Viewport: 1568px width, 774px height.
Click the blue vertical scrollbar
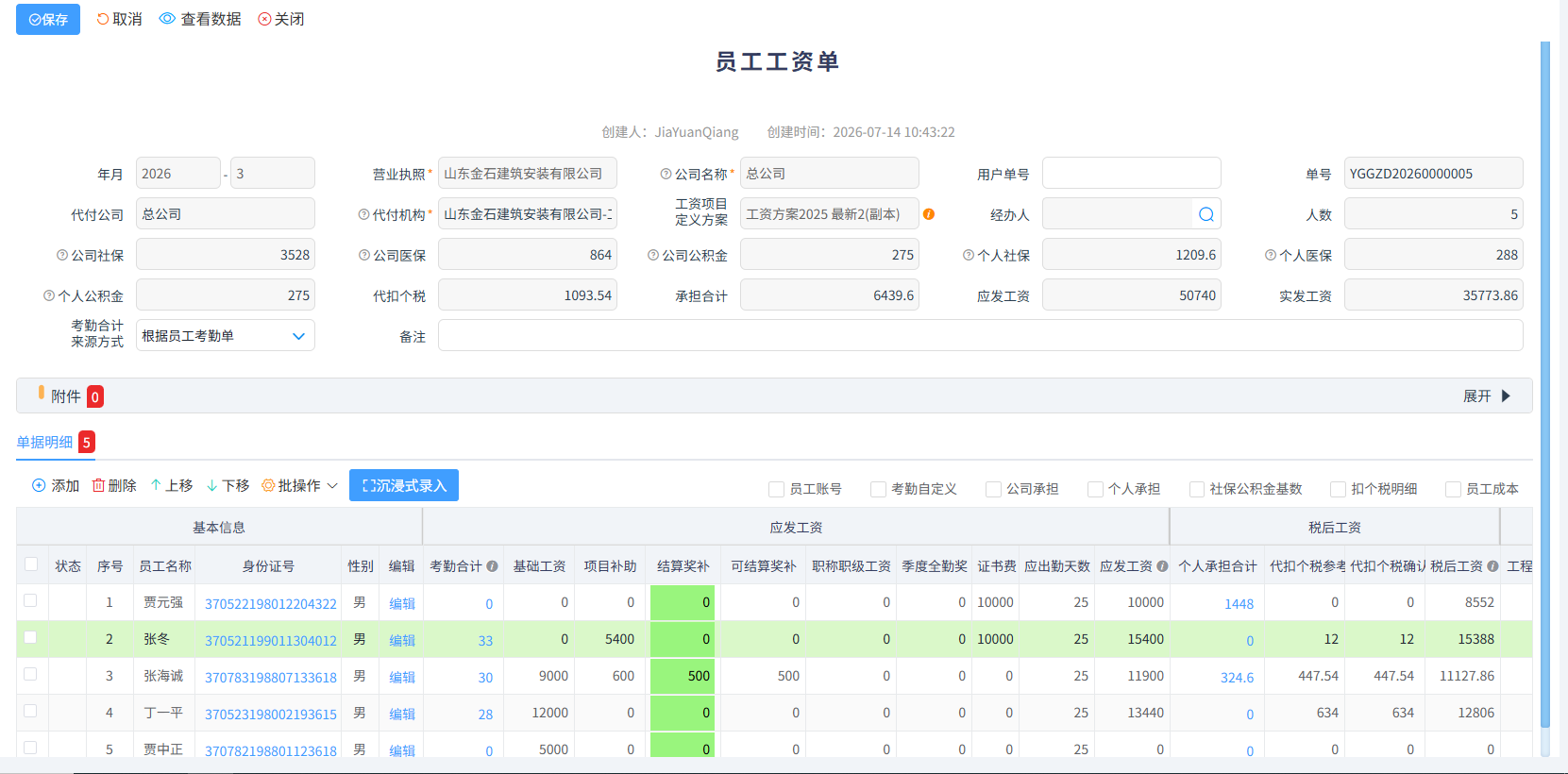tap(1545, 382)
